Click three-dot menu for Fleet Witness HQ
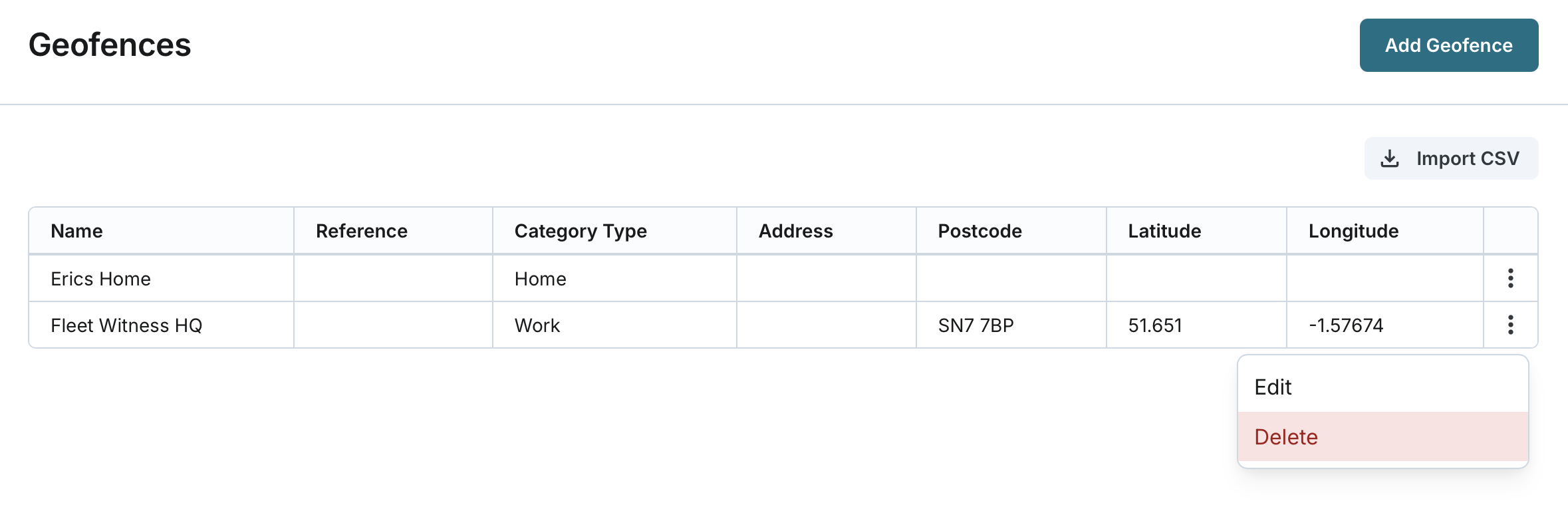 [x=1510, y=325]
